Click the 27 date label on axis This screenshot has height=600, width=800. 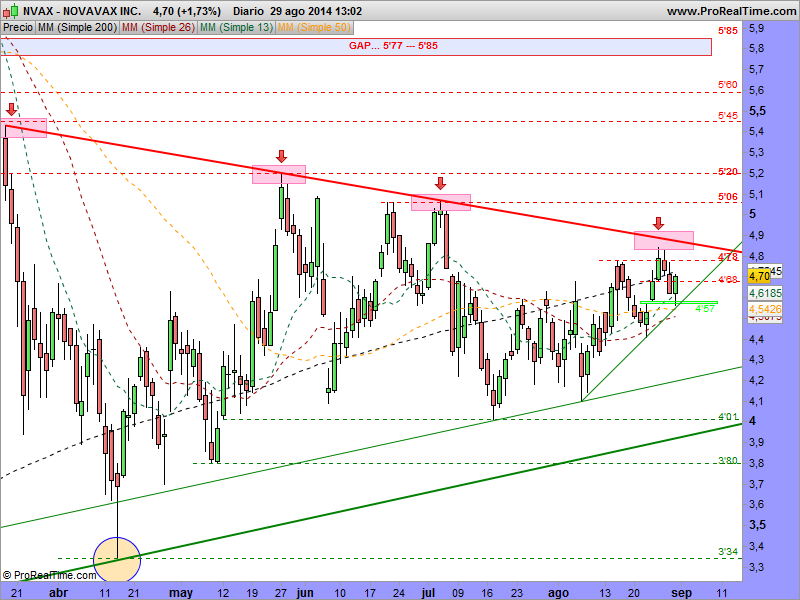[281, 593]
